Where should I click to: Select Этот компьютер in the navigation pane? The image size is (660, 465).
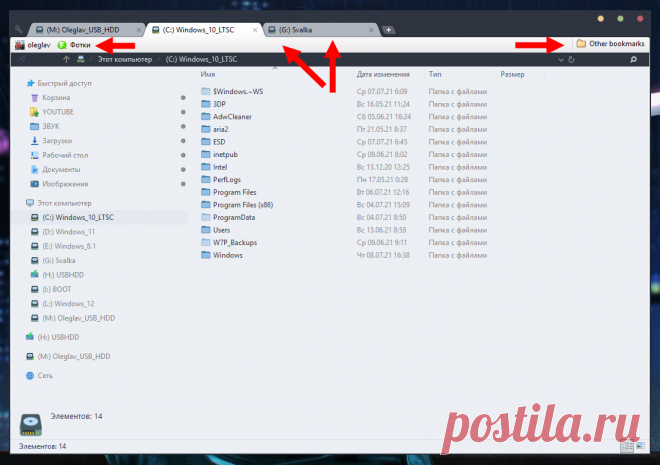[x=59, y=203]
